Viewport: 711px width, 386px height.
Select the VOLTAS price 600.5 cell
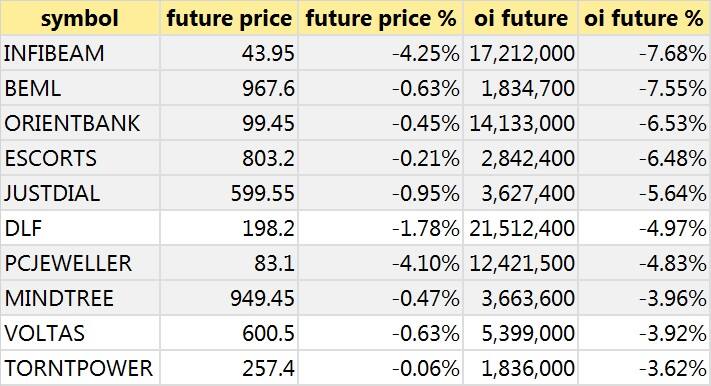tap(229, 333)
